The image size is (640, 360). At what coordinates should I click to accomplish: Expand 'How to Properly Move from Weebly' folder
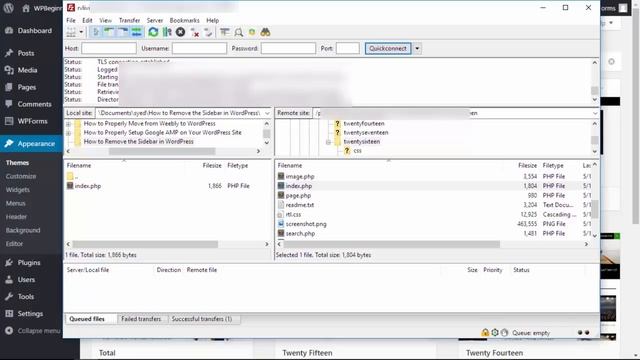pos(68,123)
